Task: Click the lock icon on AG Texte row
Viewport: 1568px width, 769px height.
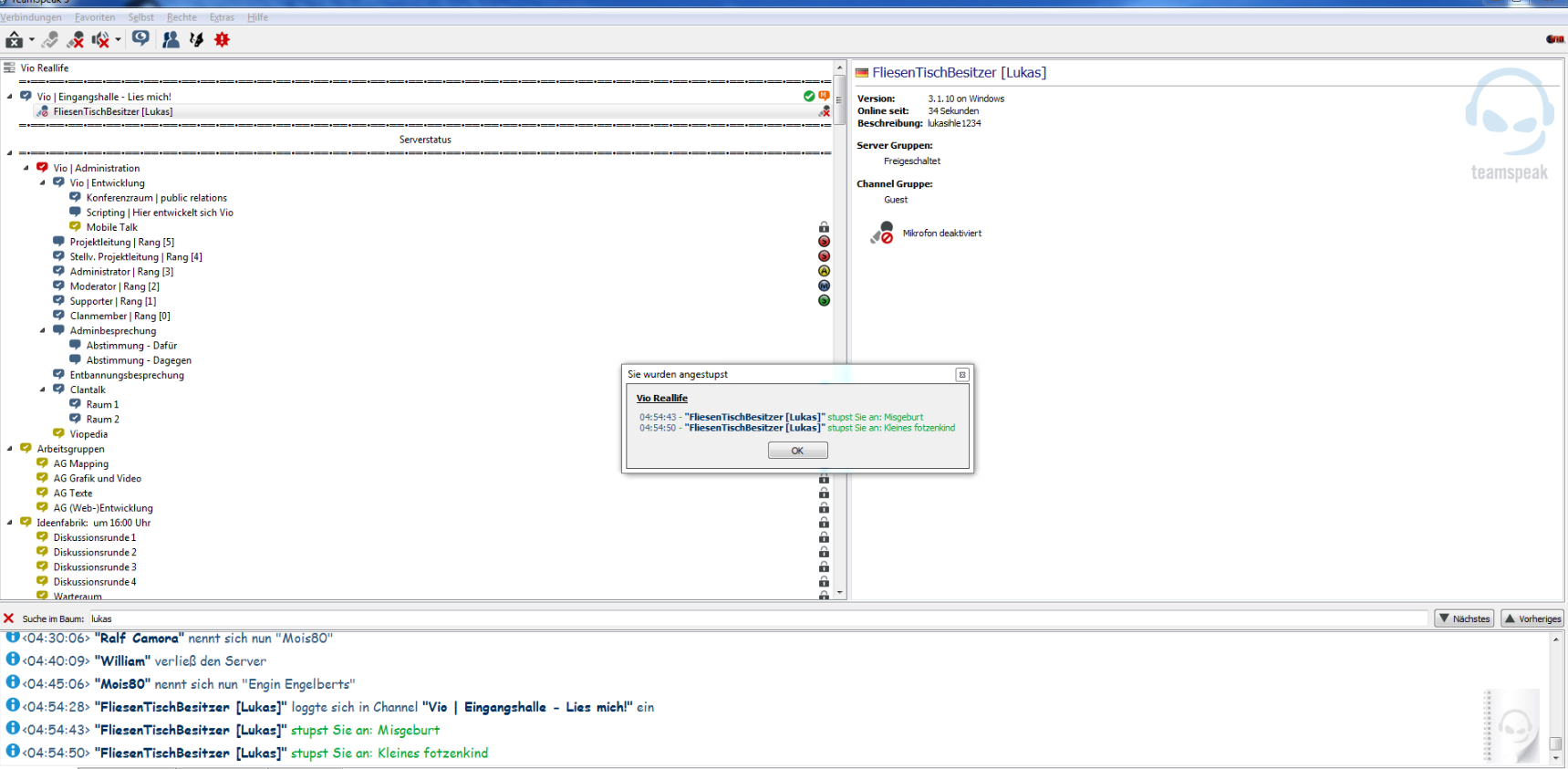Action: click(x=824, y=493)
